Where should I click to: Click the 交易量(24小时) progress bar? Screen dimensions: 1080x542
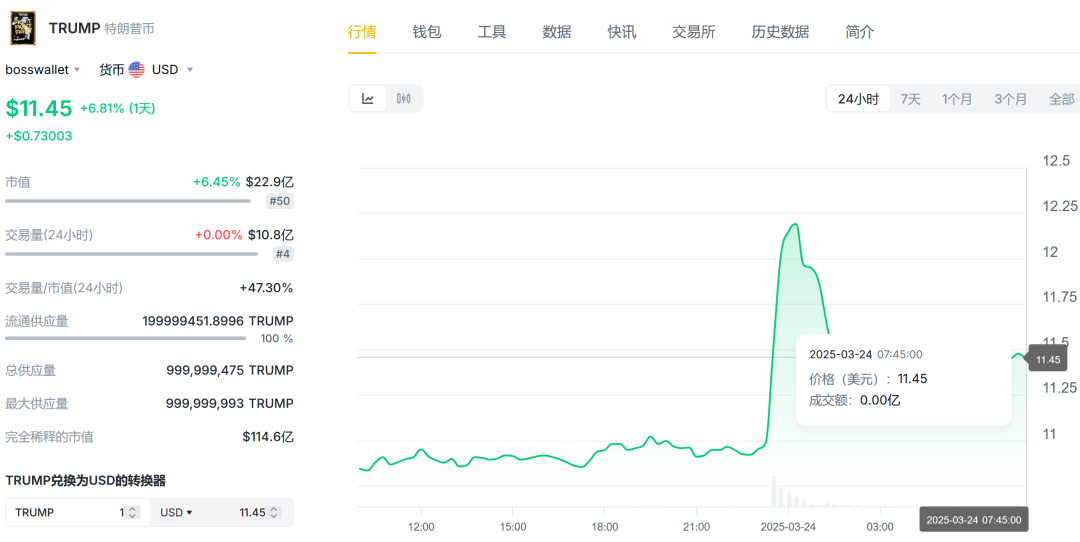[132, 254]
